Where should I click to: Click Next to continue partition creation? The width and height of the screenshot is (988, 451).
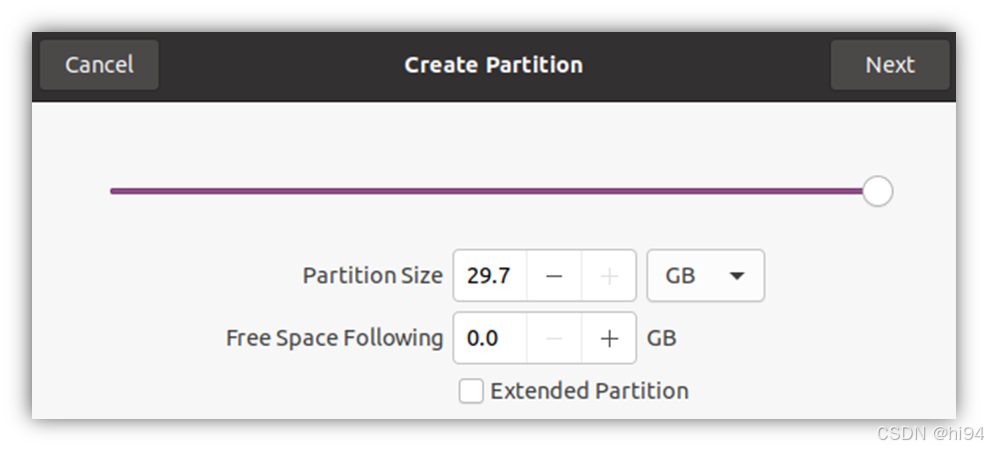[890, 65]
